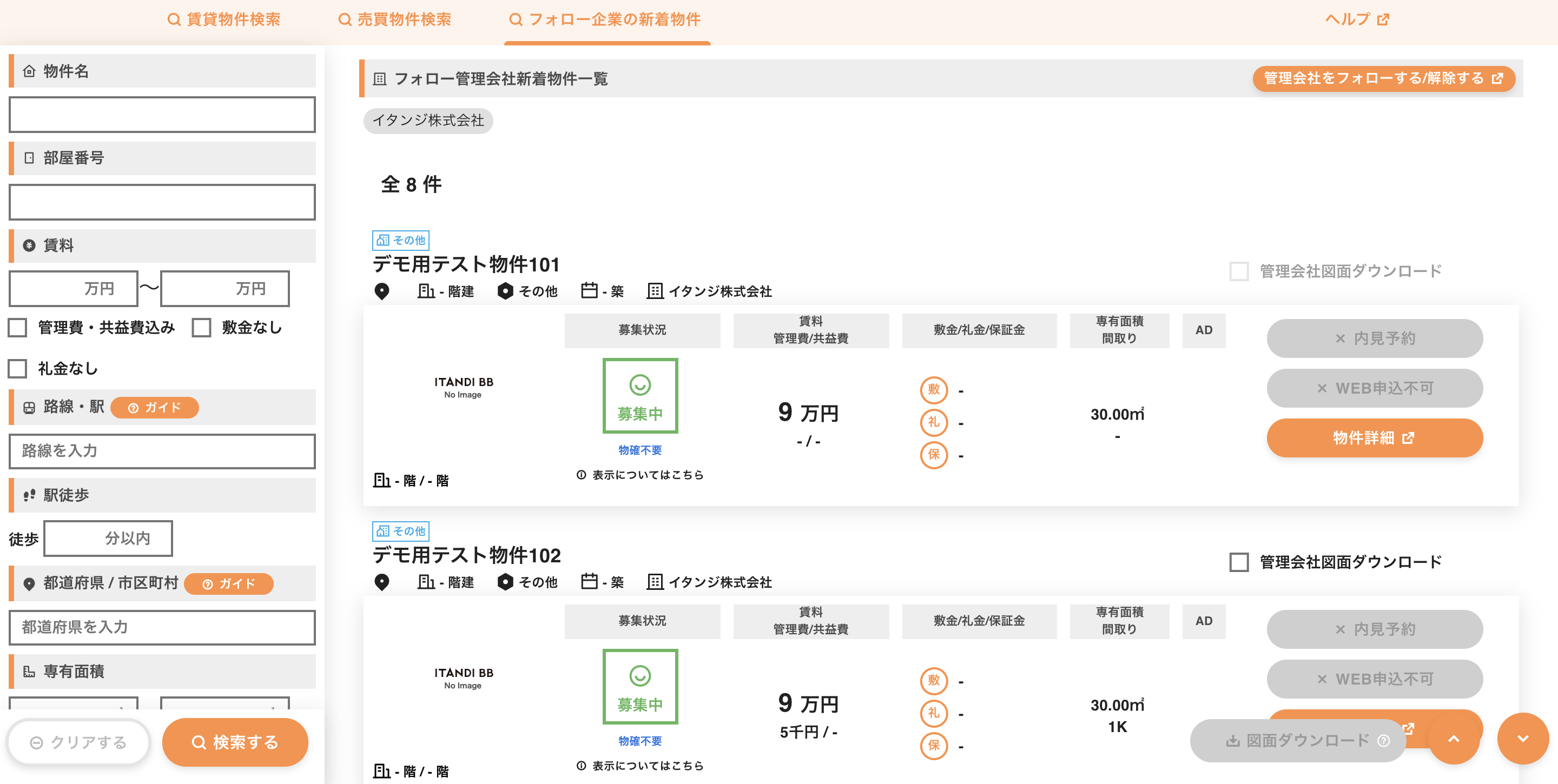Viewport: 1558px width, 784px height.
Task: Click WEB申込不可 button for 物件102
Action: coord(1375,679)
